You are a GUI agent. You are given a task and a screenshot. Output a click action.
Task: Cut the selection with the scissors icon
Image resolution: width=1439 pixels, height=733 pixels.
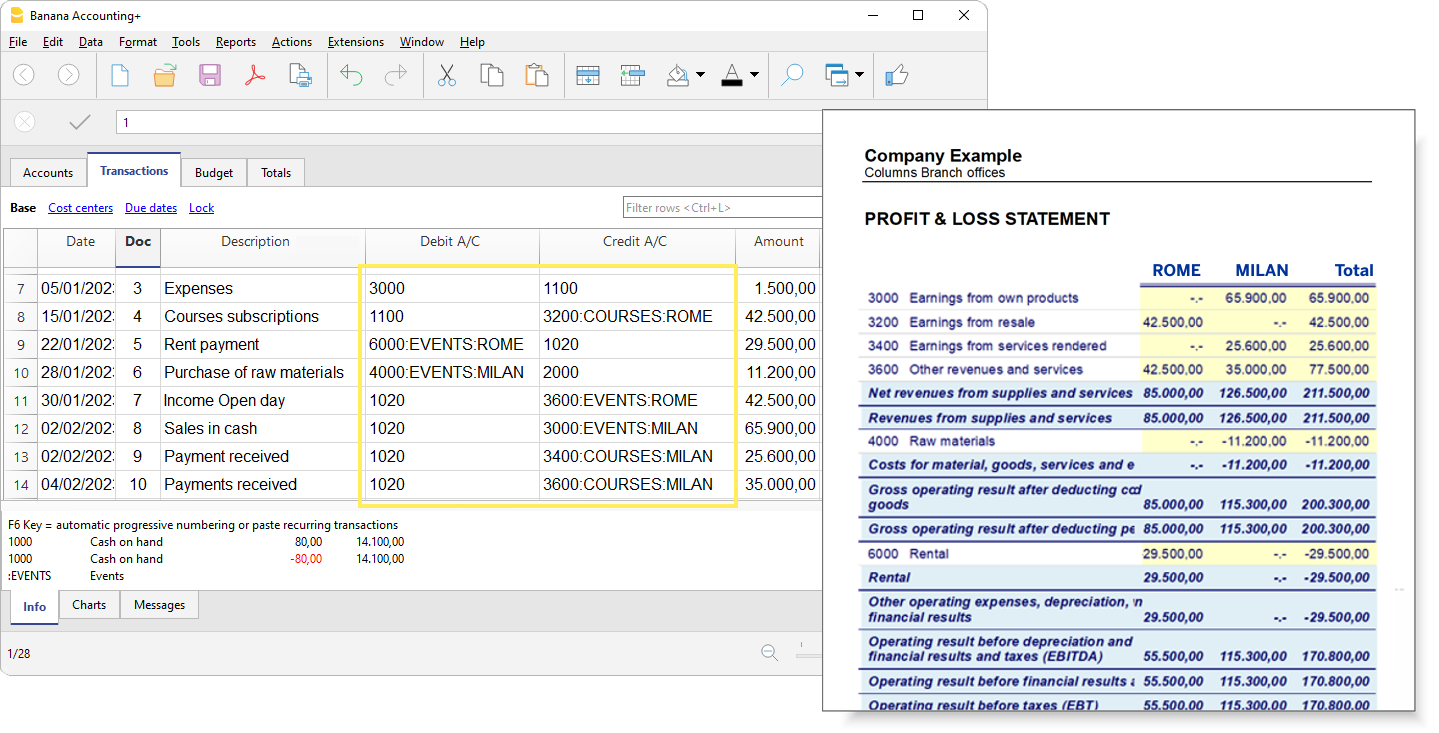446,75
